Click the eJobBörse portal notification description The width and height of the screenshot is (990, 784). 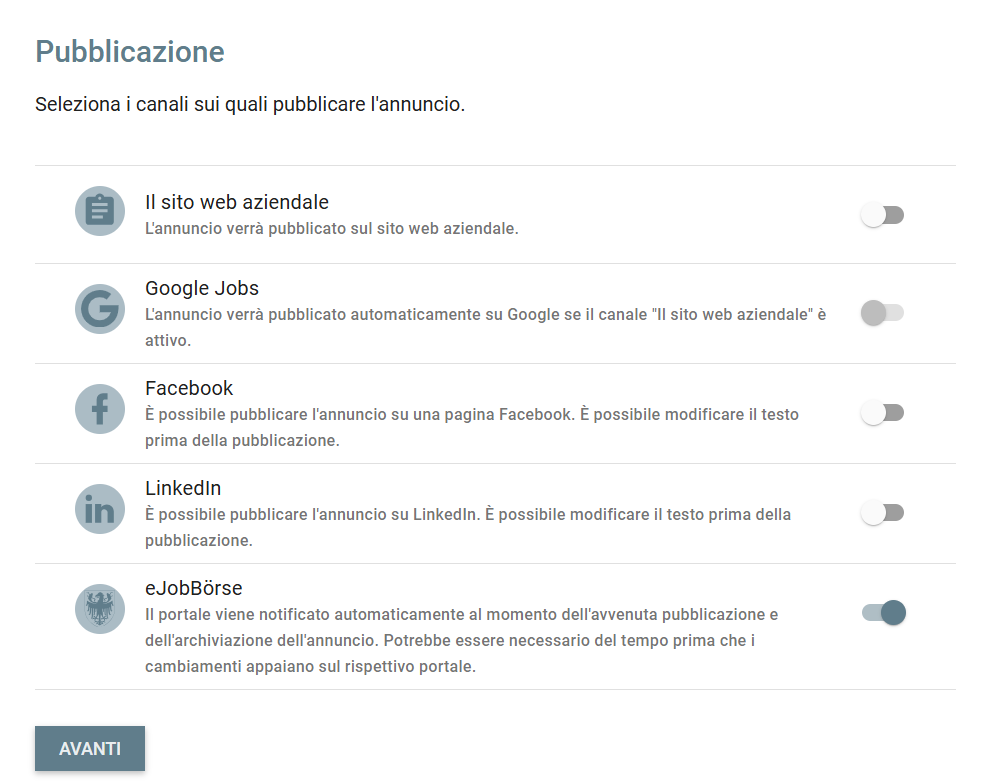coord(461,640)
